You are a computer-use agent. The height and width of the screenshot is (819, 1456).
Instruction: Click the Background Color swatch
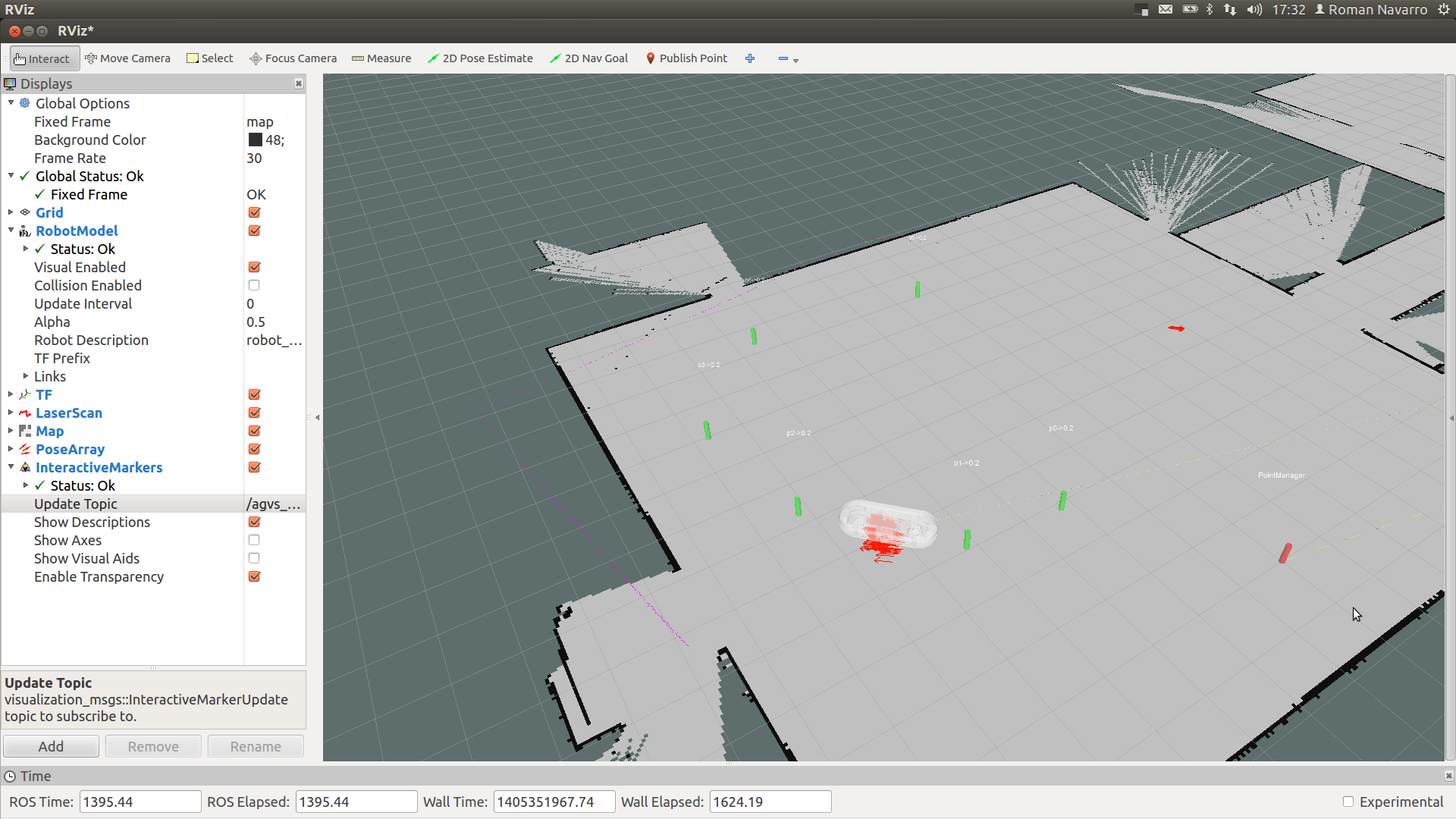click(x=256, y=140)
